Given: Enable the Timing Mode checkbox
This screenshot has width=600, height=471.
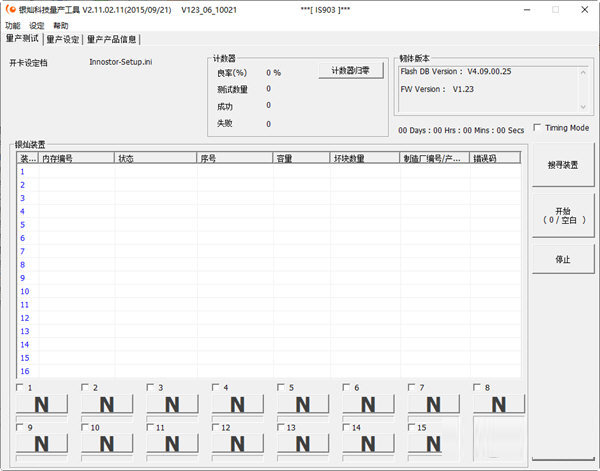Looking at the screenshot, I should (538, 128).
